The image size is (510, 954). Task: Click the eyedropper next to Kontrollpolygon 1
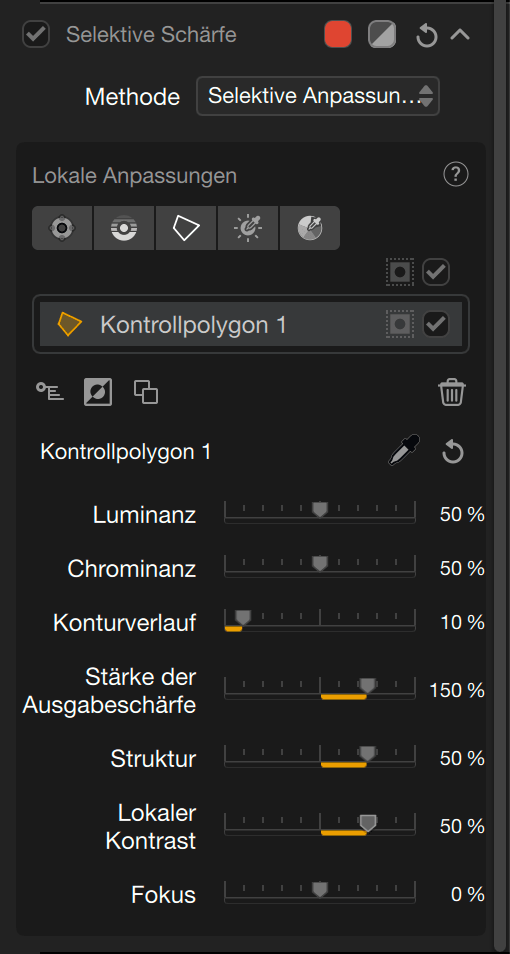[404, 451]
